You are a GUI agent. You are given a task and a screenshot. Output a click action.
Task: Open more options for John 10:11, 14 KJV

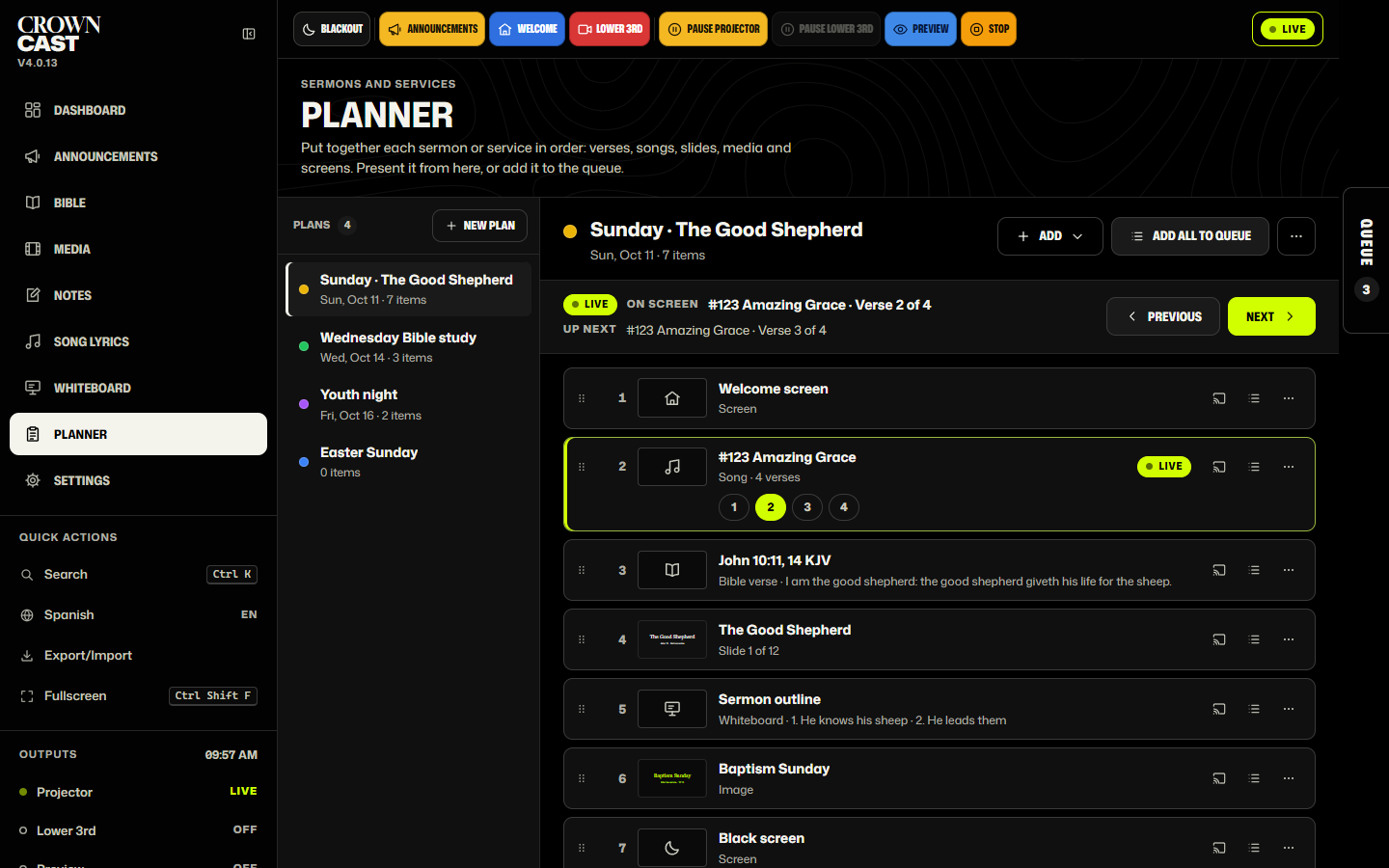point(1289,570)
